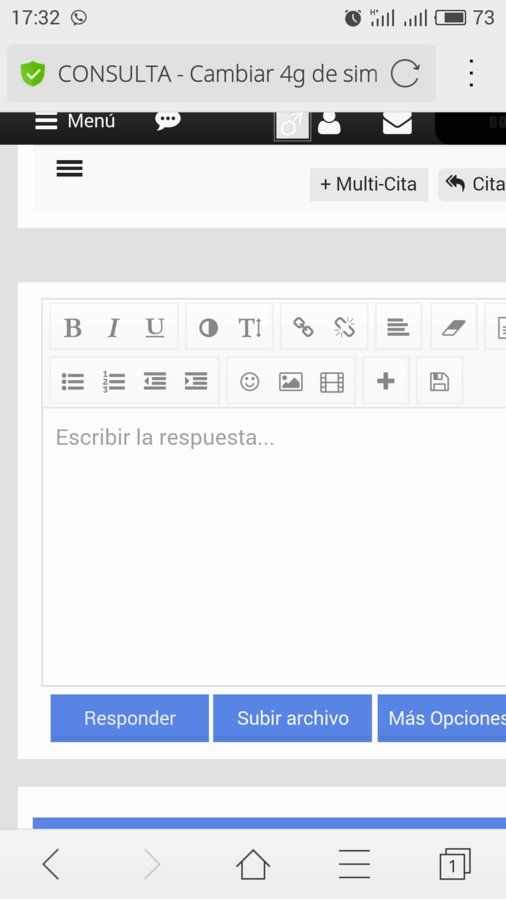Screen dimensions: 506x899
Task: Open Más Opciones button
Action: click(x=442, y=718)
